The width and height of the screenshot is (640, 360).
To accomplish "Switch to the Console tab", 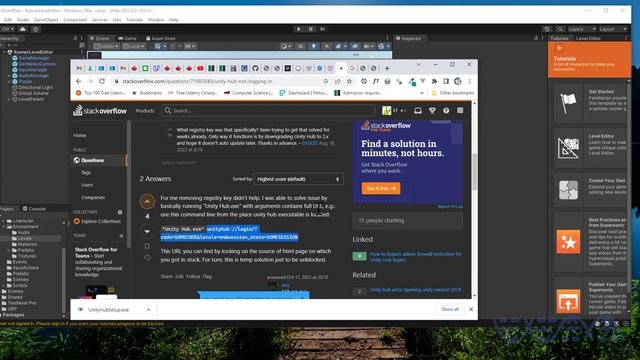I will (x=34, y=209).
